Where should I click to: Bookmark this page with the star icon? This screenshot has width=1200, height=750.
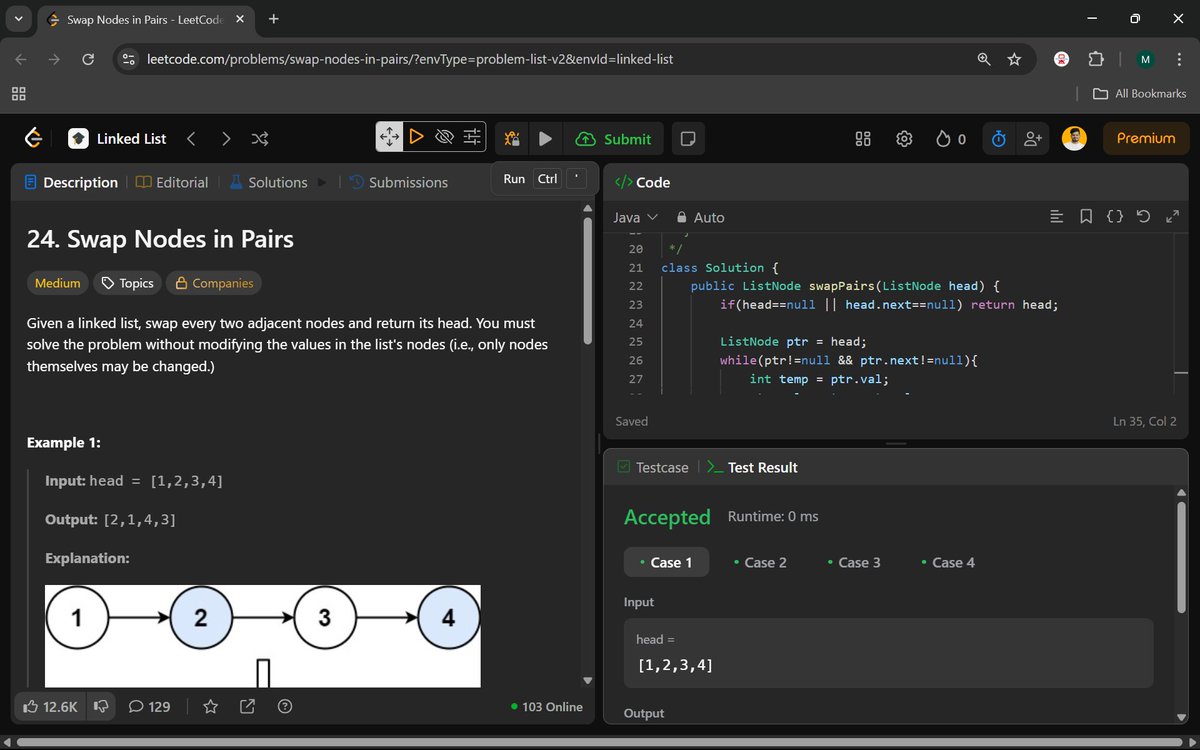1014,59
